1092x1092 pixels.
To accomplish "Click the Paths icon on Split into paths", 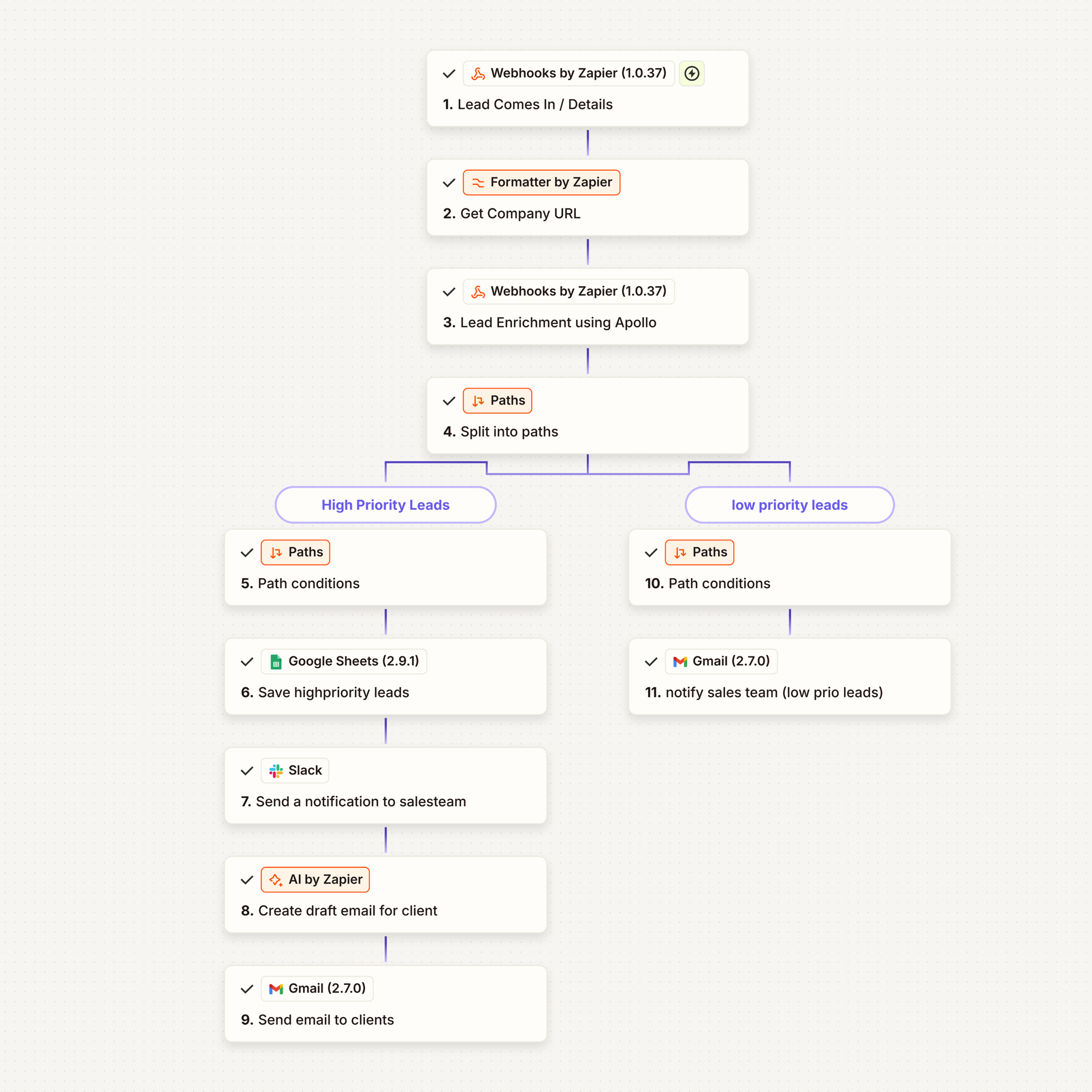I will click(x=478, y=401).
